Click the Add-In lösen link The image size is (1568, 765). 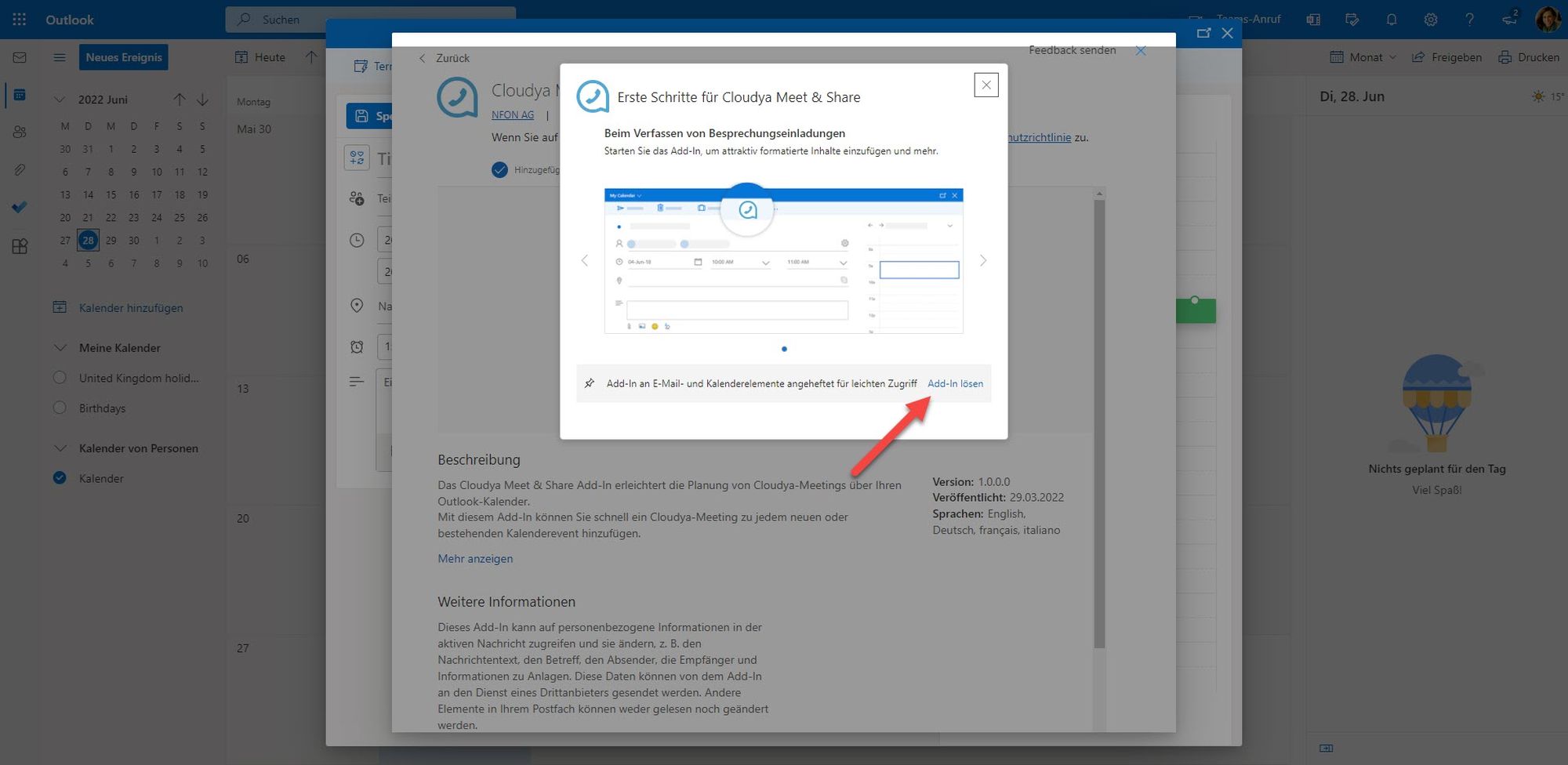[x=955, y=384]
